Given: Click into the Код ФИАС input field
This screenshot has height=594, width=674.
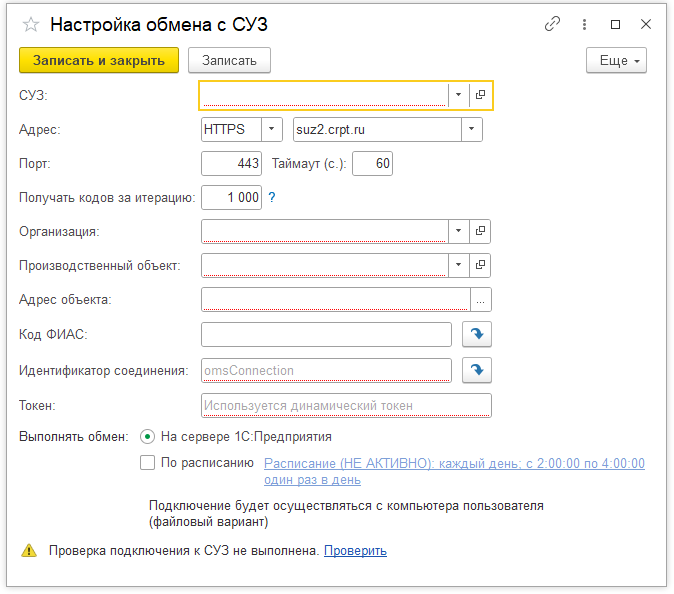Looking at the screenshot, I should coord(326,334).
